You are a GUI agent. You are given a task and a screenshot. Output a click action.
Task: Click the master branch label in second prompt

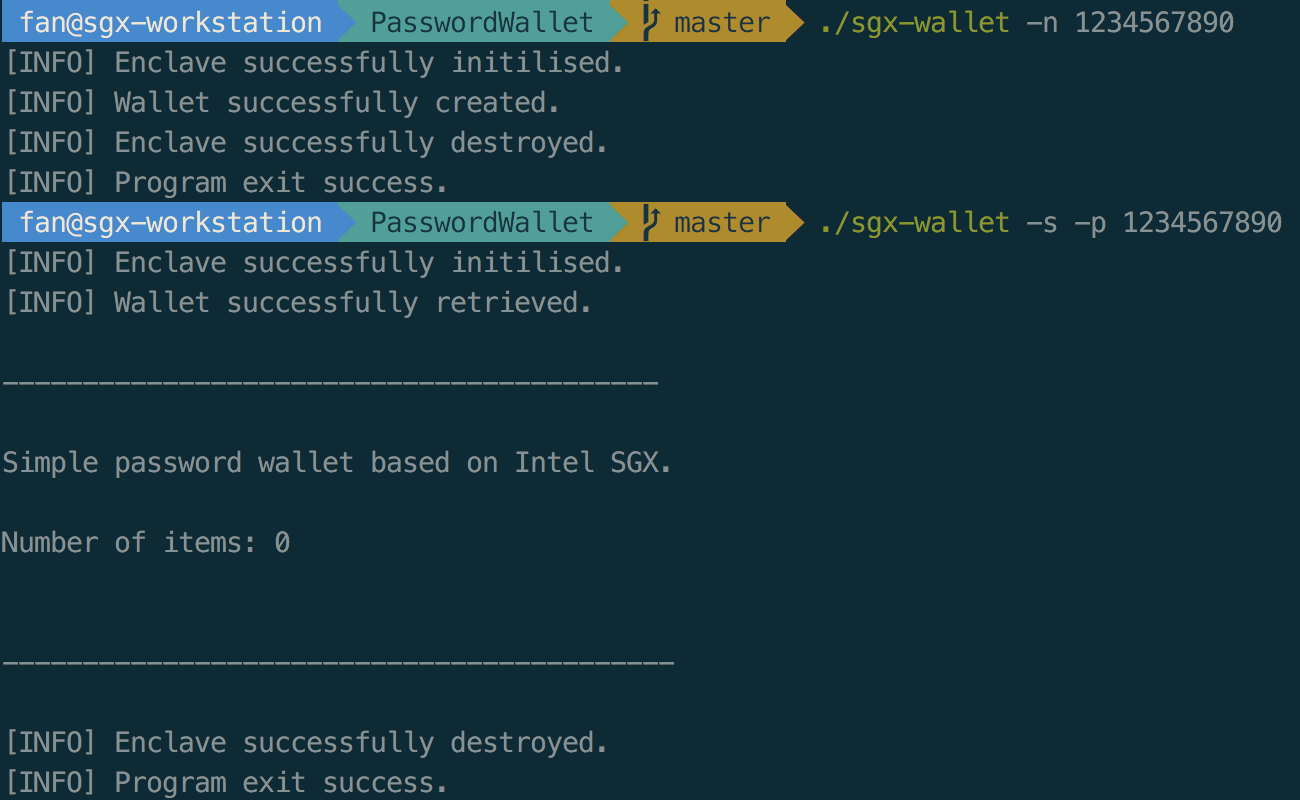coord(722,222)
